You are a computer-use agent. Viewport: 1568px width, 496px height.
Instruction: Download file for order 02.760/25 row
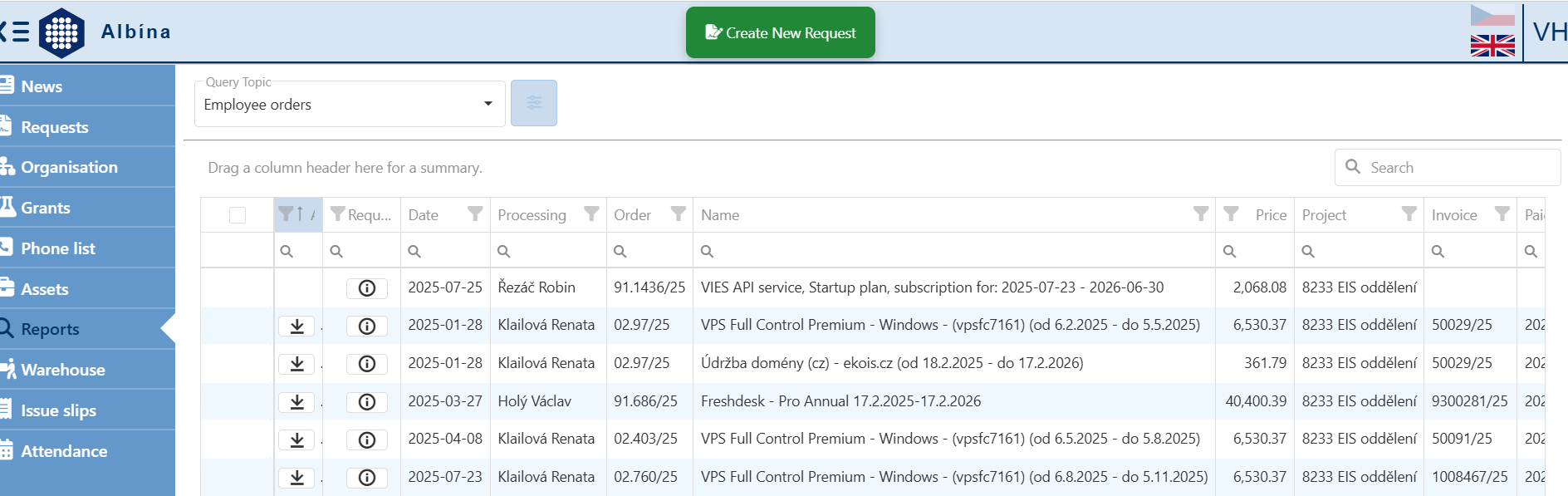296,478
